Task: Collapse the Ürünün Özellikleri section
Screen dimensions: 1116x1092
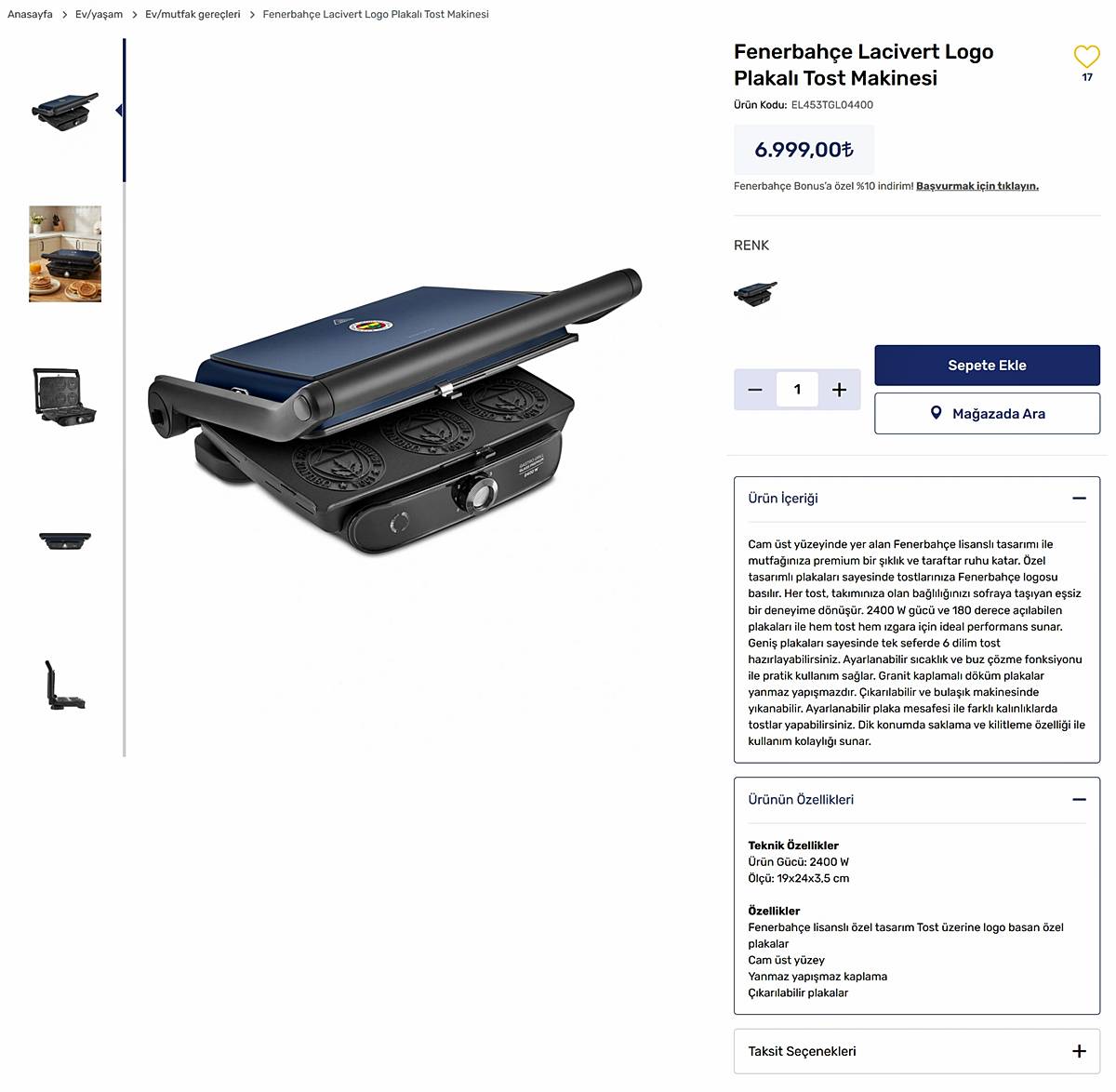Action: (x=1079, y=800)
